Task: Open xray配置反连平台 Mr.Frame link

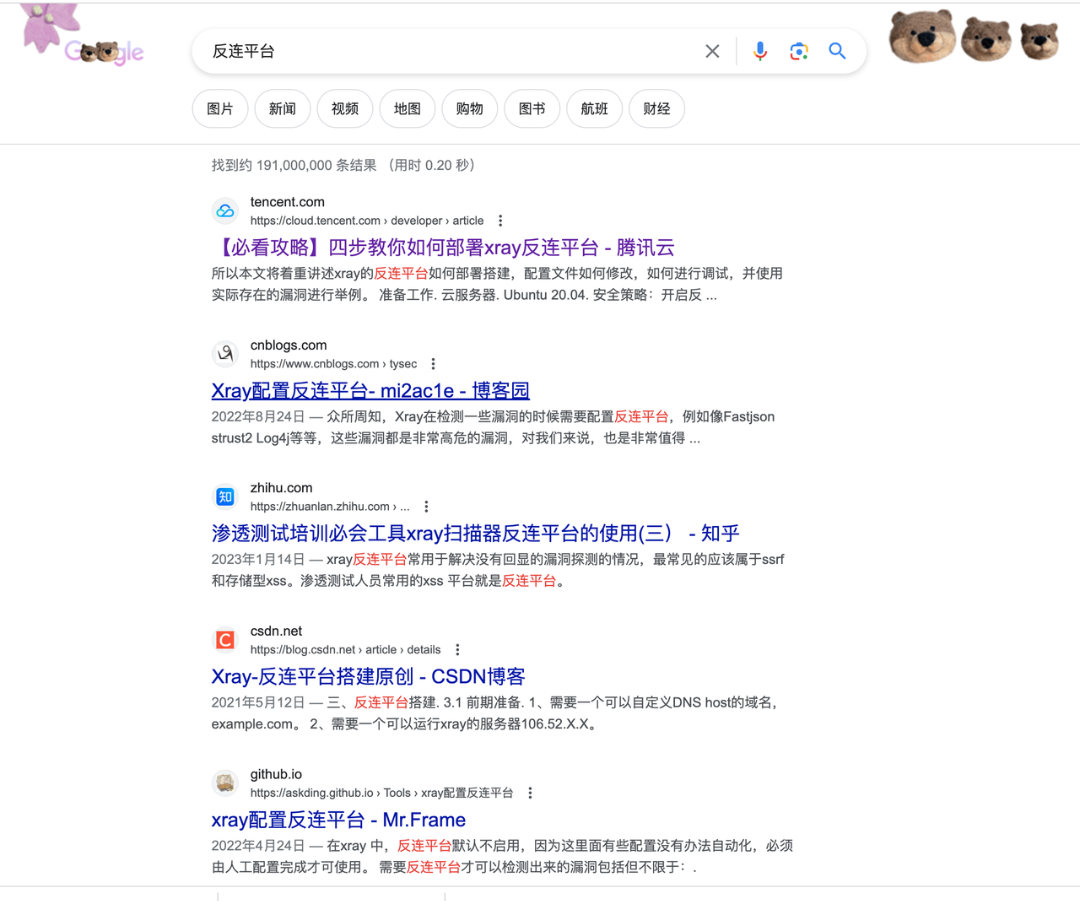Action: point(338,820)
